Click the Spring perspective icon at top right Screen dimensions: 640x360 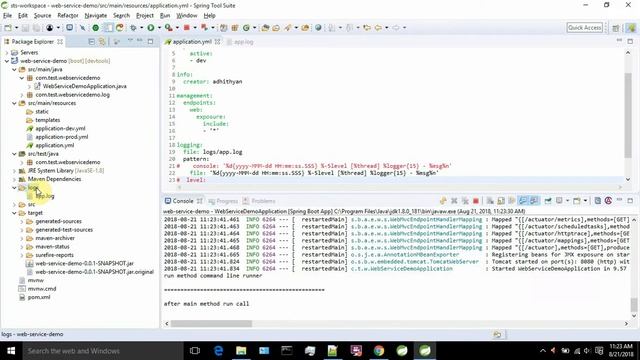pos(631,28)
